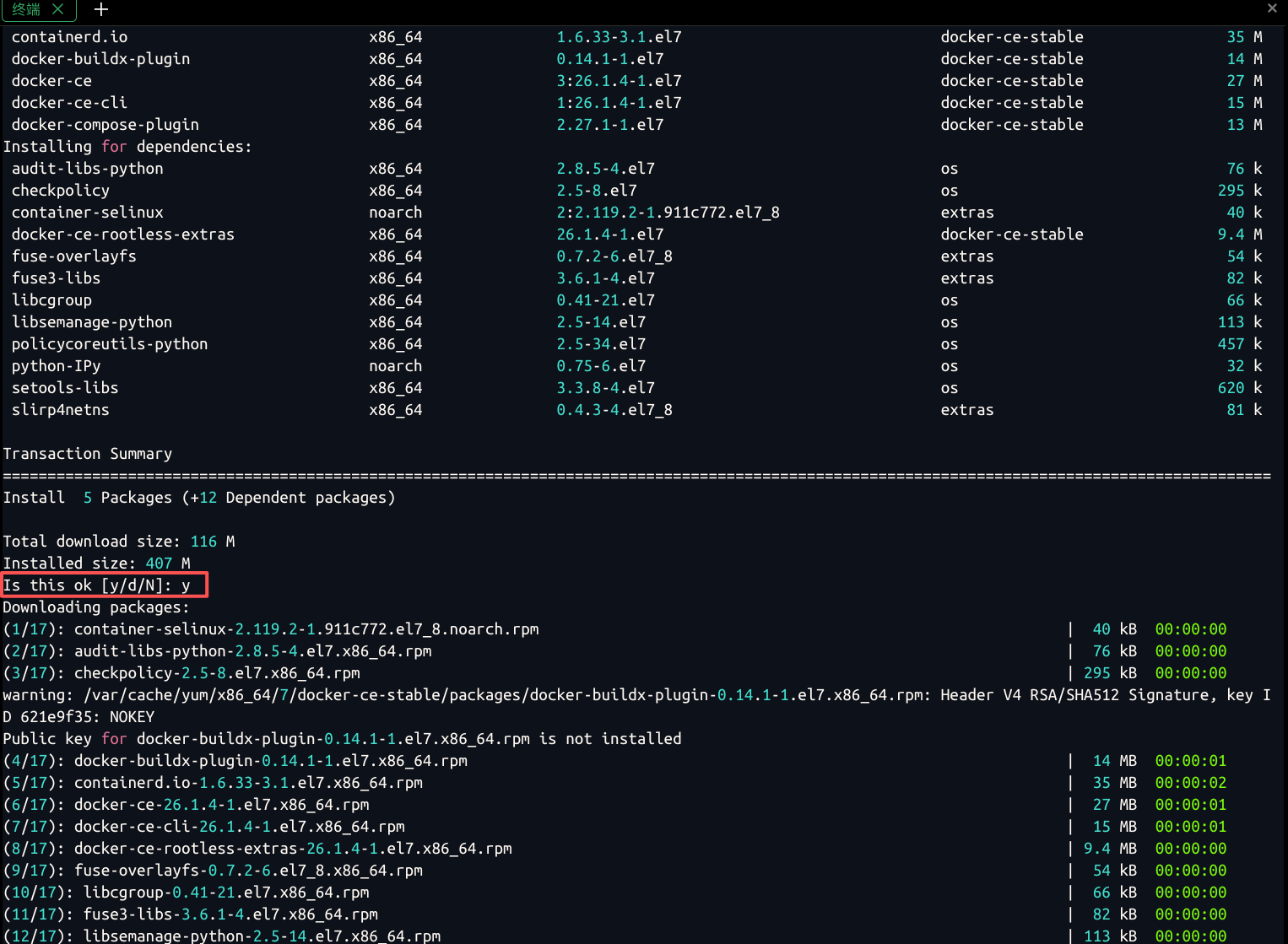
Task: Click the docker-buildx-plugin package name
Action: (100, 59)
